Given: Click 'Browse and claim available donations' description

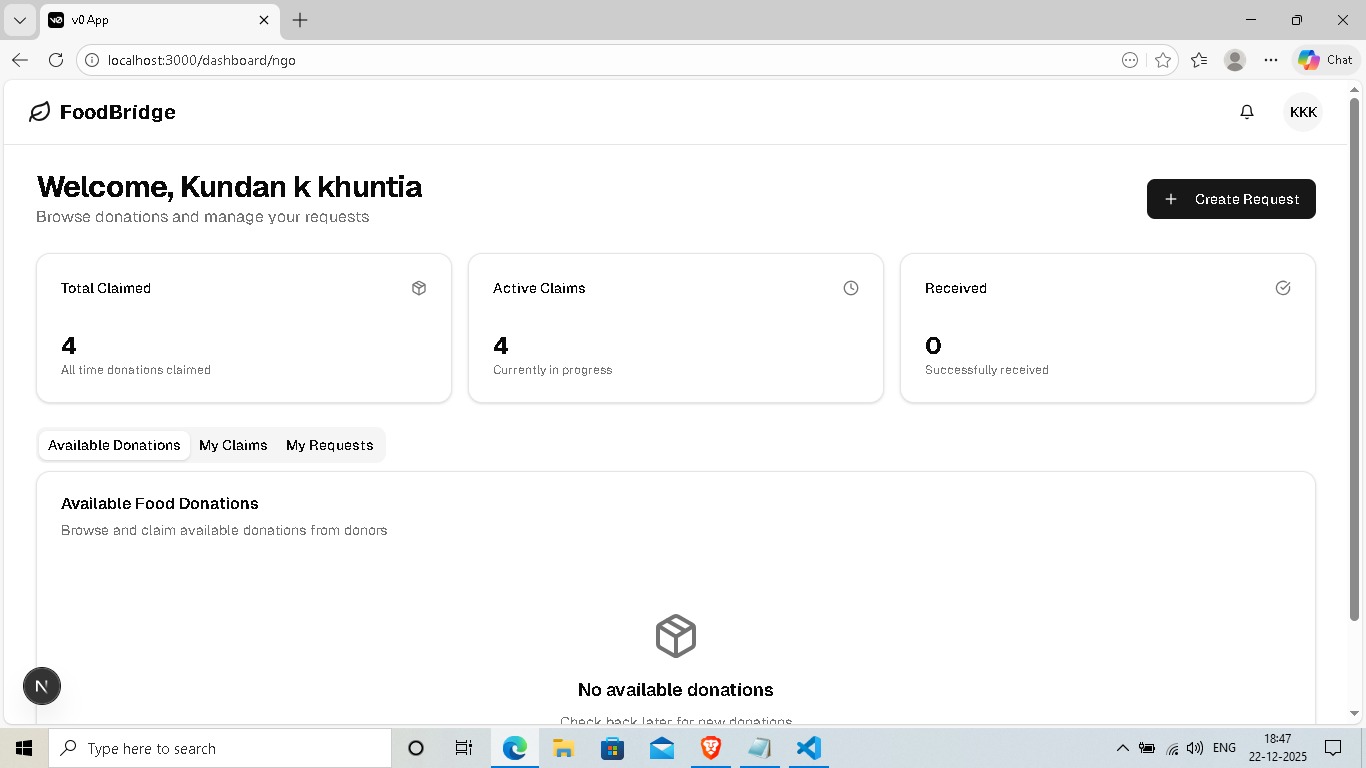Looking at the screenshot, I should pyautogui.click(x=224, y=530).
